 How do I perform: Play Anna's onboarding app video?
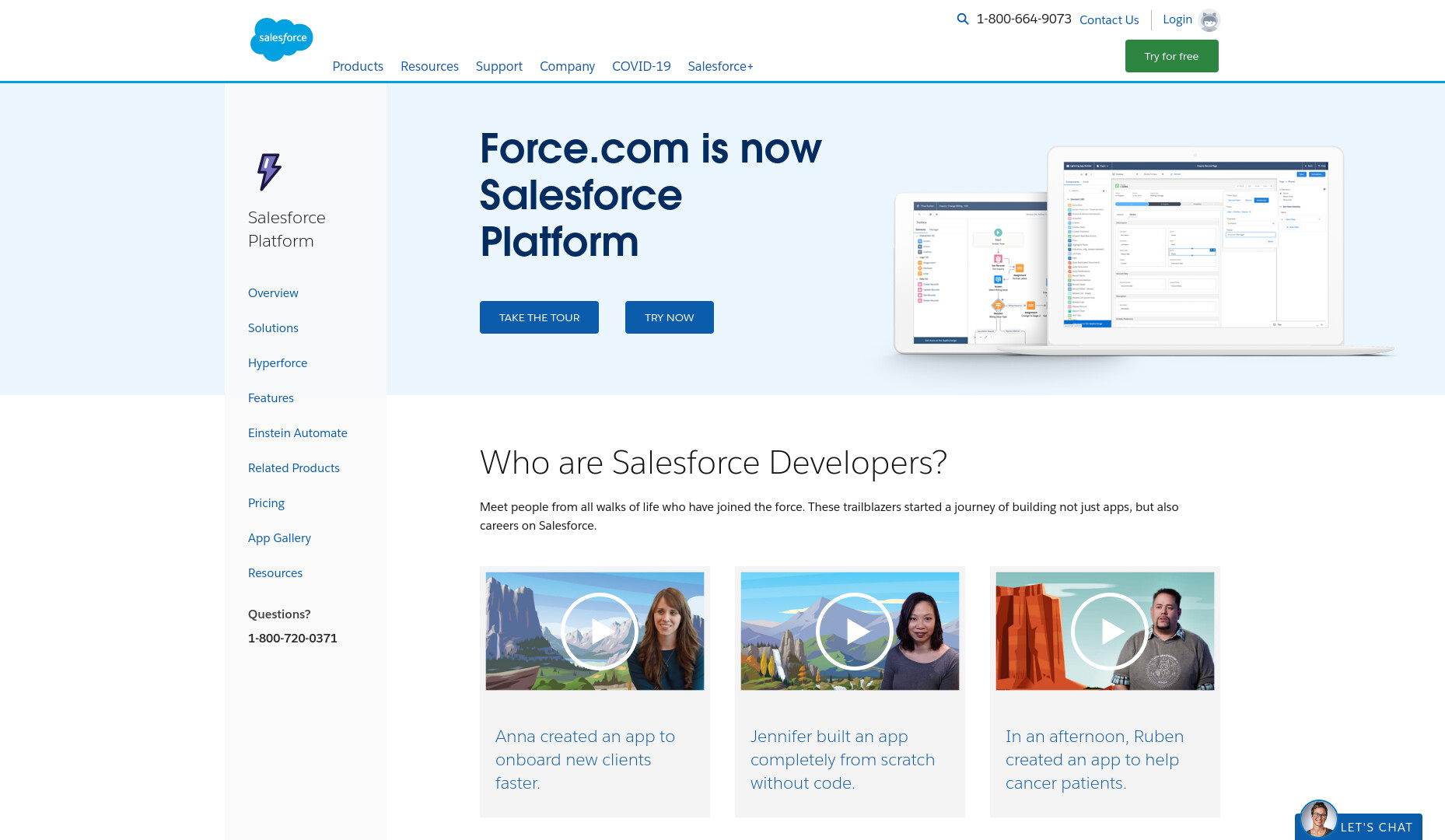tap(599, 632)
